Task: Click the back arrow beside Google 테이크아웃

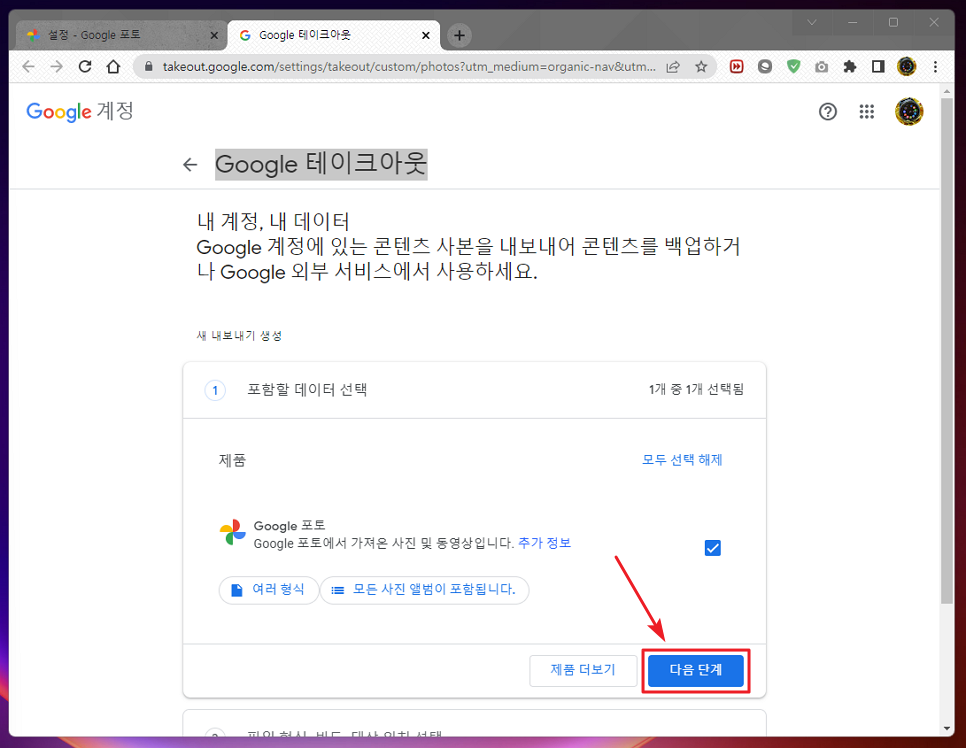Action: pos(190,165)
